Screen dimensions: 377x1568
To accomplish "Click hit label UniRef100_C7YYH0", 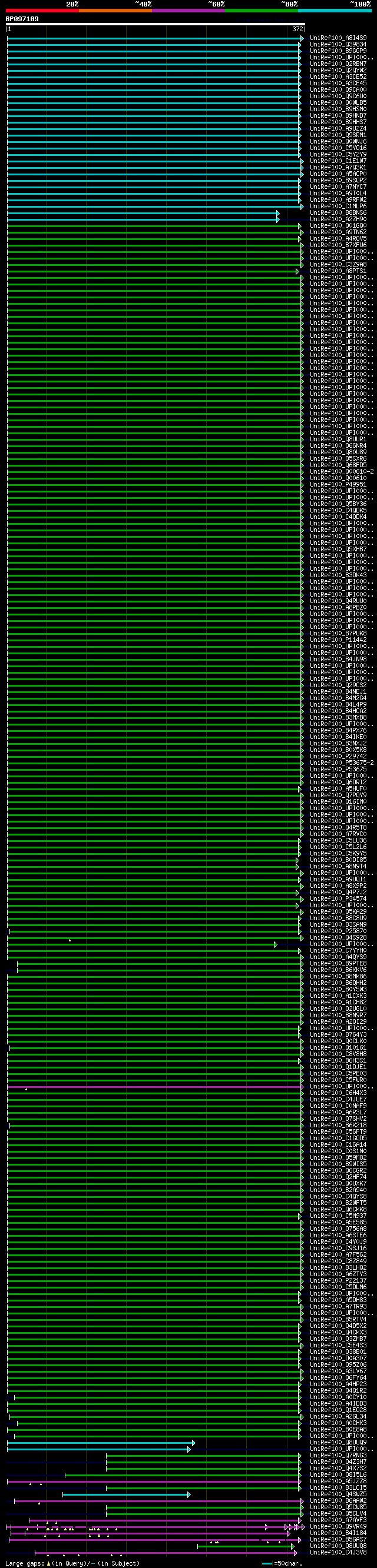I will pyautogui.click(x=338, y=951).
